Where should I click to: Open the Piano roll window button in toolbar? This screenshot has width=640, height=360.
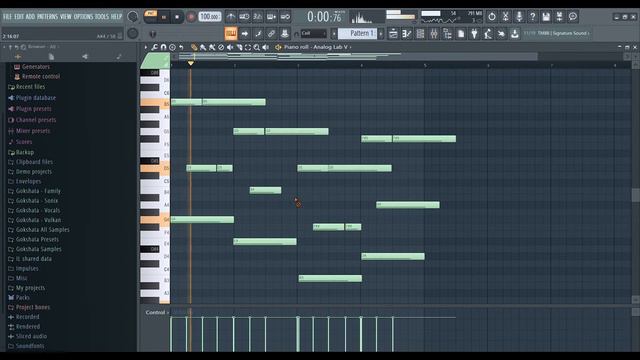pyautogui.click(x=407, y=33)
